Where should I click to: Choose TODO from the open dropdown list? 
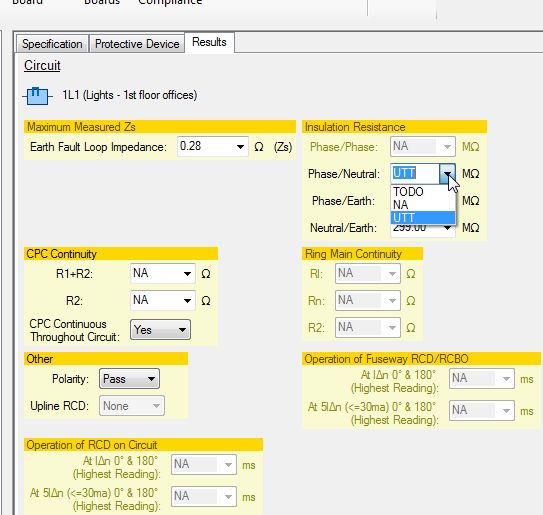[x=422, y=192]
